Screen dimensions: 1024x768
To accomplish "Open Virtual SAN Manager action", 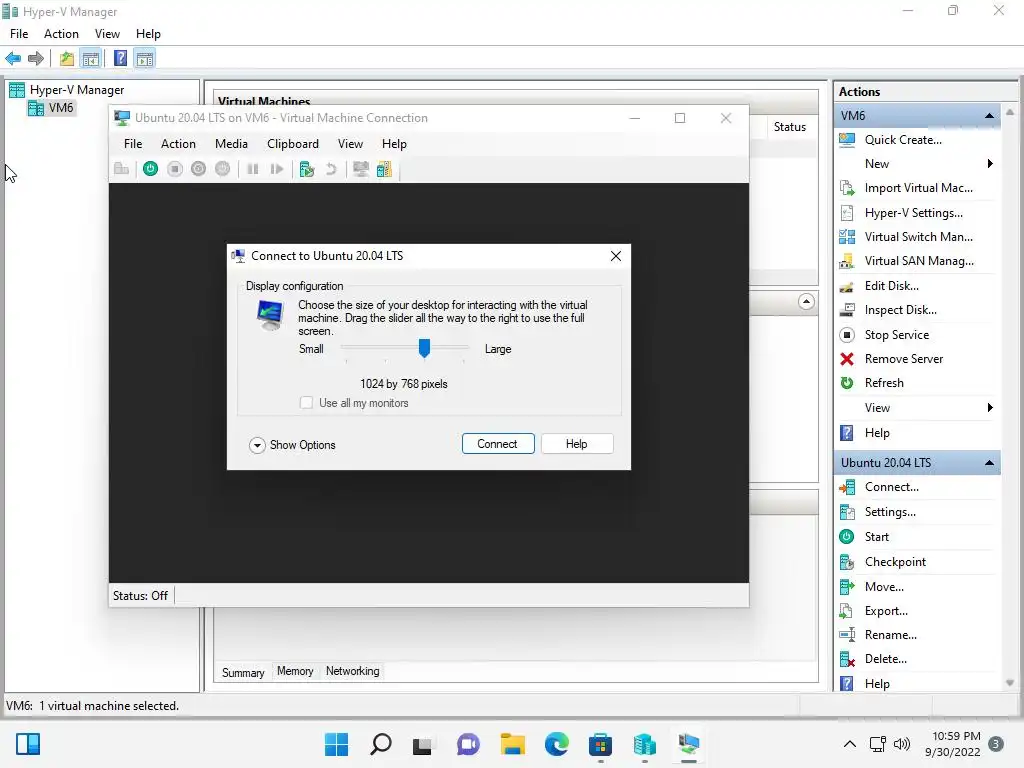I will [x=919, y=261].
